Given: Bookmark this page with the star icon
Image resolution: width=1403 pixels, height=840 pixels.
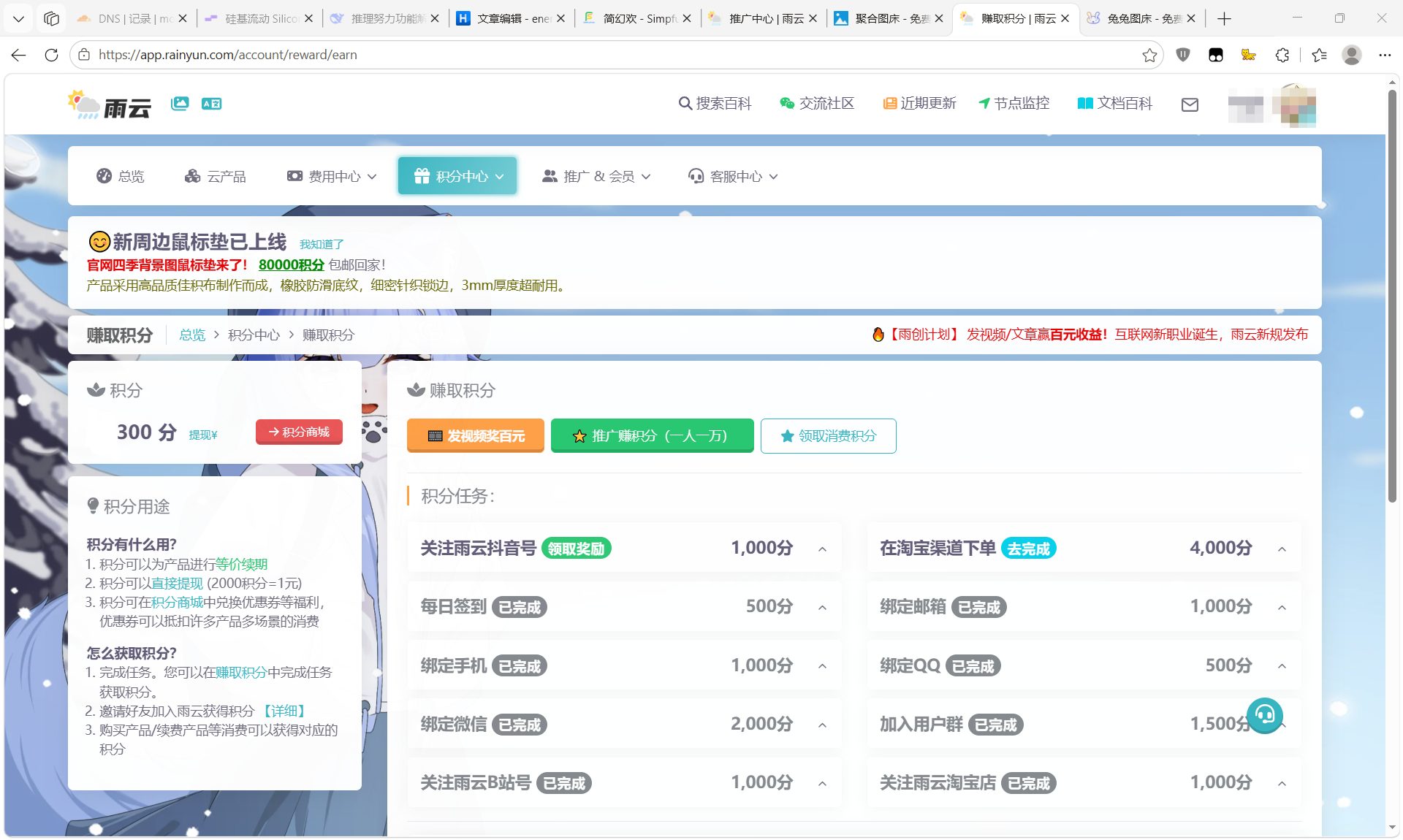Looking at the screenshot, I should point(1149,55).
